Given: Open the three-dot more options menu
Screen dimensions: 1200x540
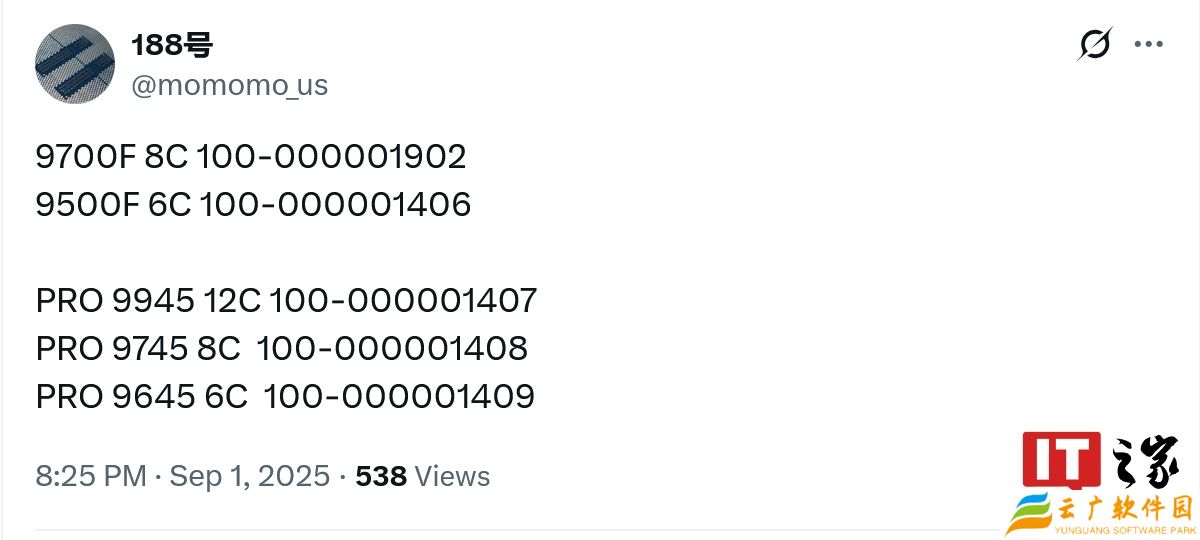Looking at the screenshot, I should coord(1148,44).
